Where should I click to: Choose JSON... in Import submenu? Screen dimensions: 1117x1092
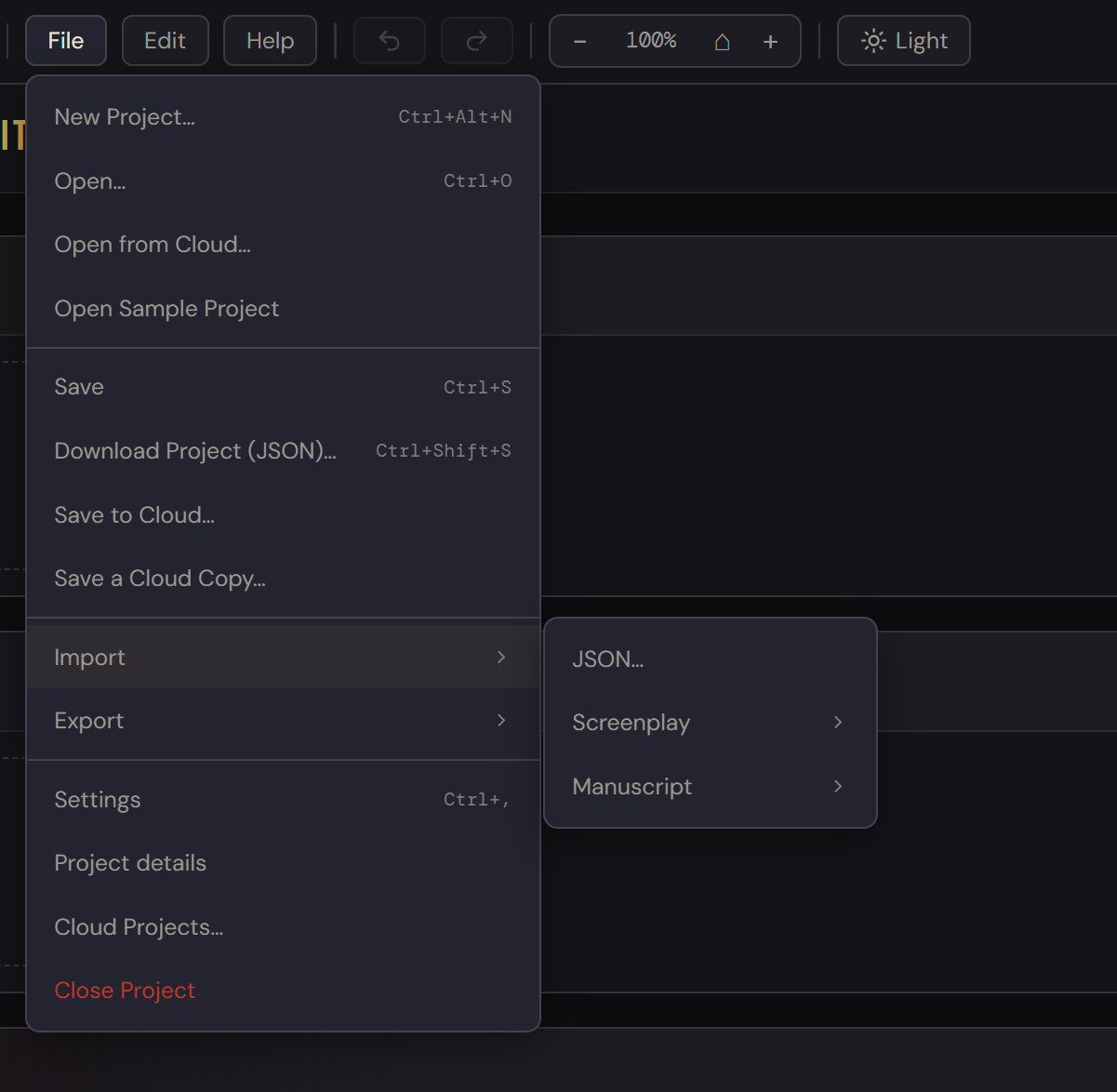tap(711, 659)
